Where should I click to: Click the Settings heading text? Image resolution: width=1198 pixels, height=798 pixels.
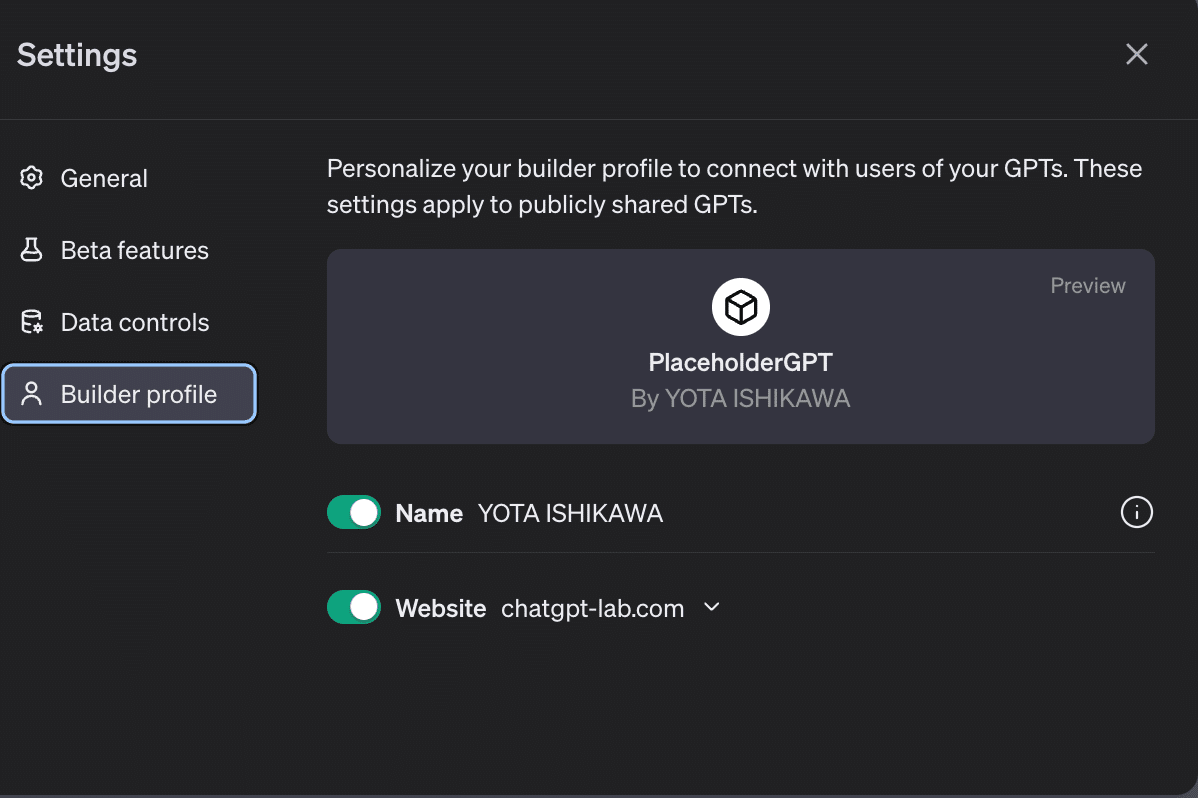click(77, 55)
